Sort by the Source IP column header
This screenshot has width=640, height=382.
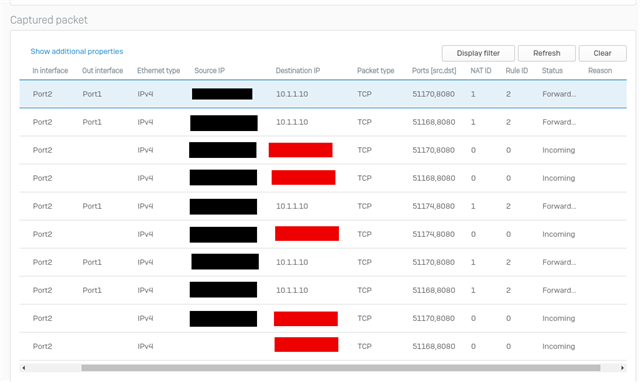tap(209, 71)
